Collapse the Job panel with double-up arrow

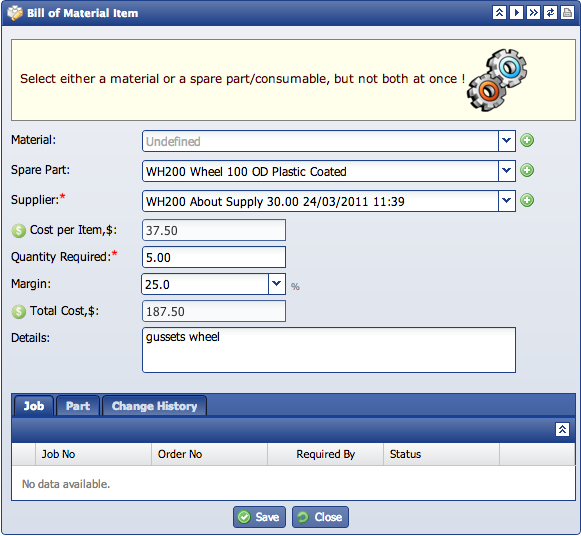pyautogui.click(x=562, y=429)
